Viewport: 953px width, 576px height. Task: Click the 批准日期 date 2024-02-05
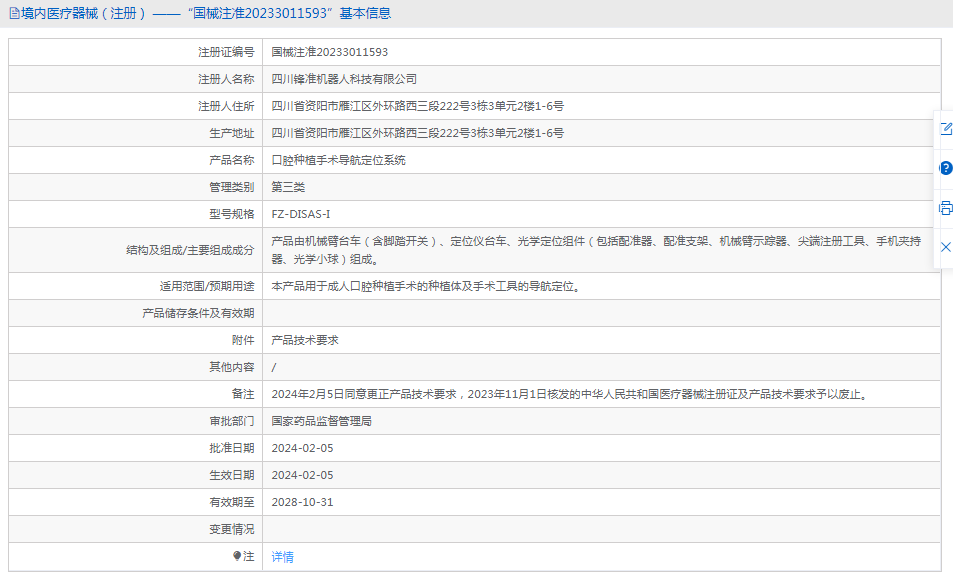303,448
